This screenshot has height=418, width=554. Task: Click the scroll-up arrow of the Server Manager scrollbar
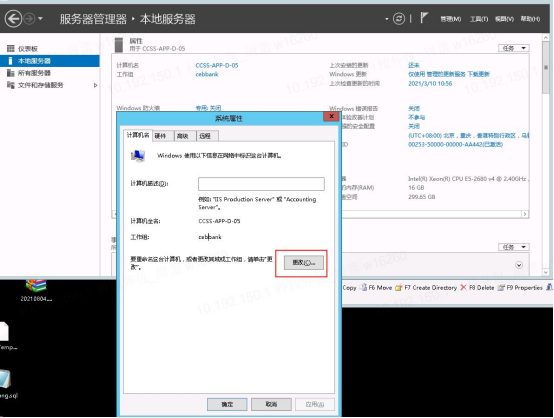pyautogui.click(x=546, y=37)
